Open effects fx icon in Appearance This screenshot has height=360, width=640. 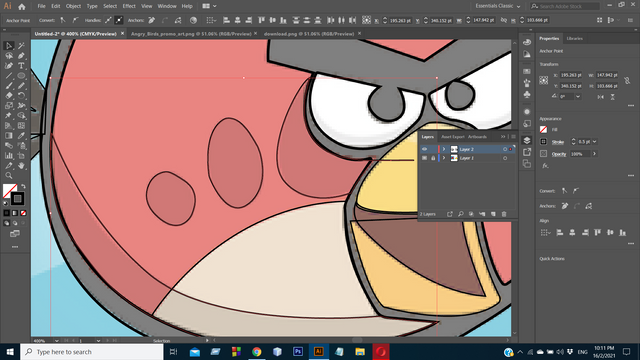[545, 166]
